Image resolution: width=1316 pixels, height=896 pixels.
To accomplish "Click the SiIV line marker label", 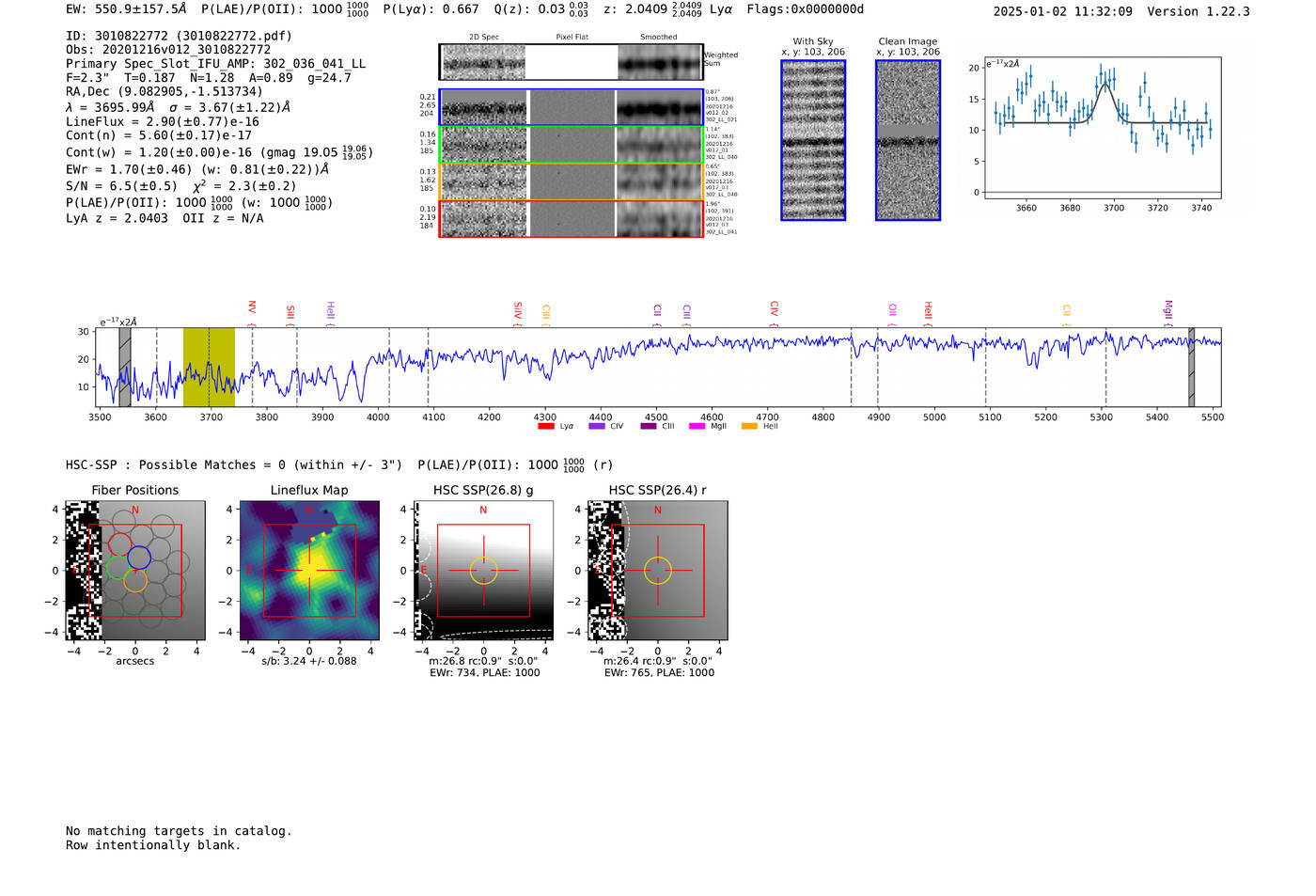I will [x=518, y=309].
